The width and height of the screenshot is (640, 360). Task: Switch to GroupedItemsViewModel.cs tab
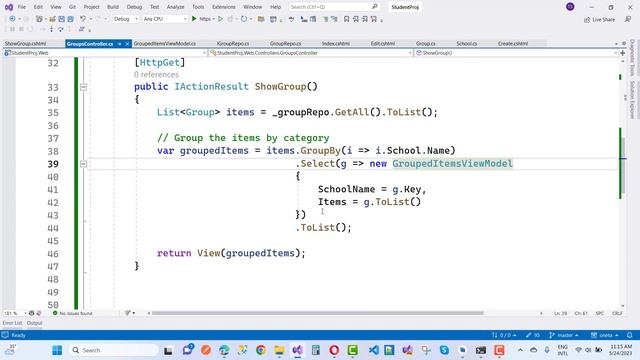tap(164, 43)
